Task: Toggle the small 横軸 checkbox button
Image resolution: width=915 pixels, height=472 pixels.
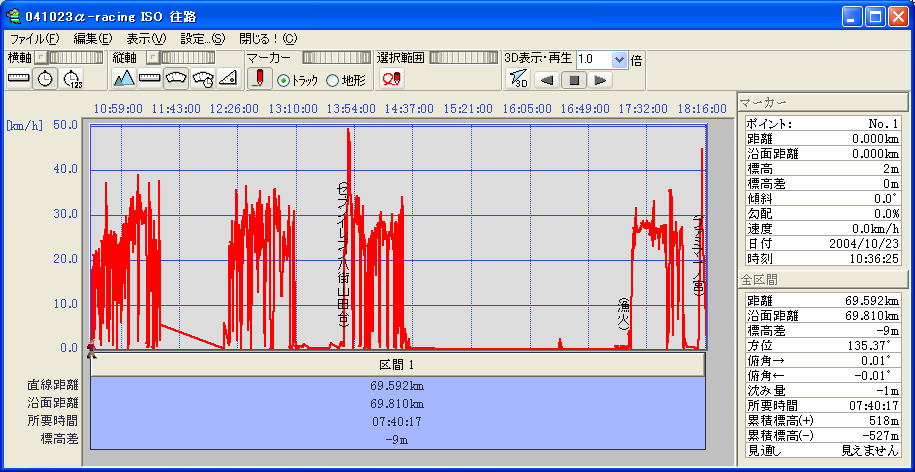Action: [41, 59]
